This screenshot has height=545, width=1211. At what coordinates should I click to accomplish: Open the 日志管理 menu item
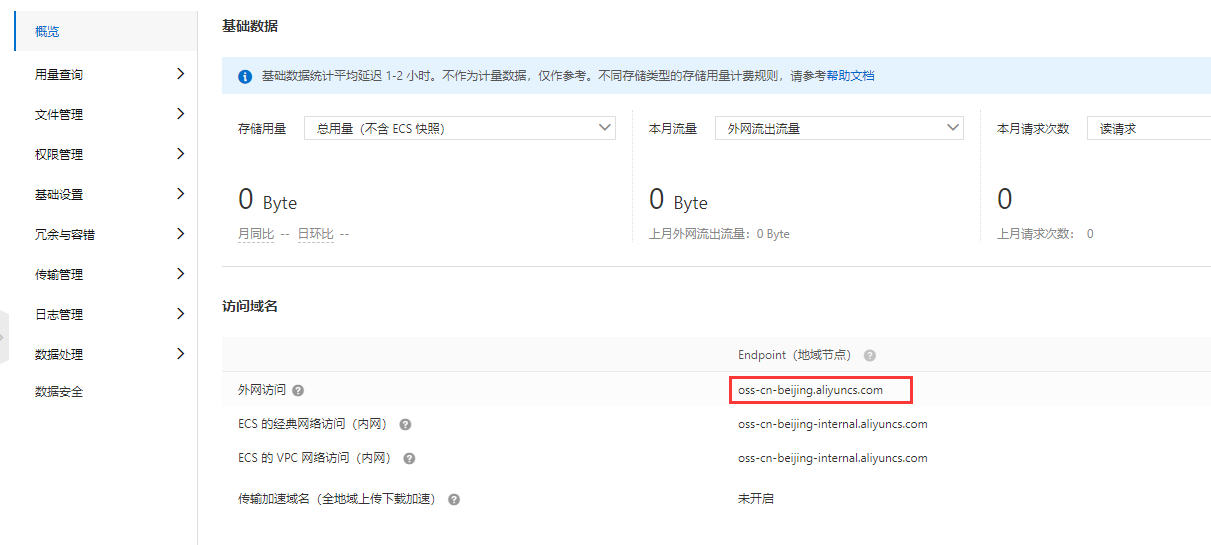coord(106,314)
